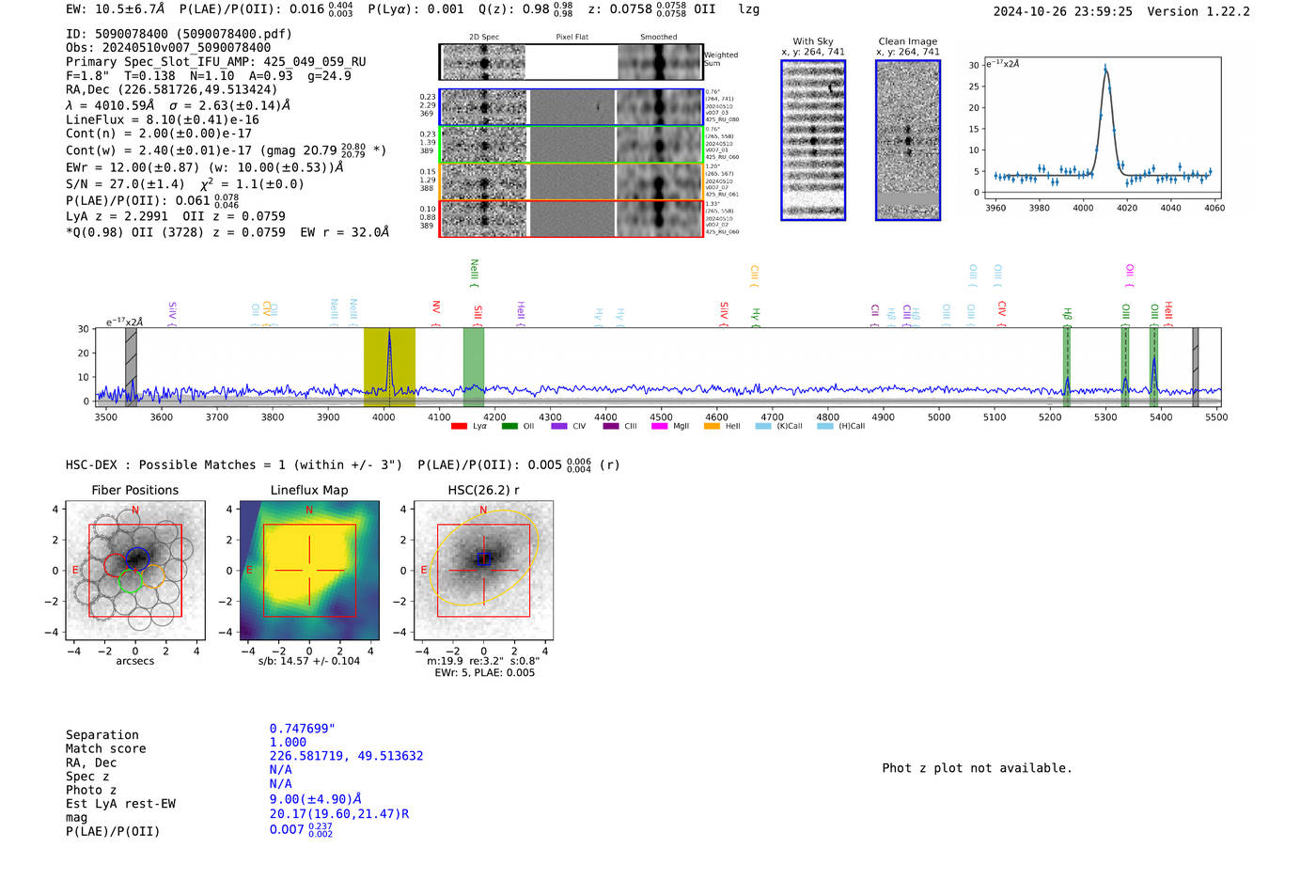
Task: Click the yellow CIII] line label
Action: [754, 276]
